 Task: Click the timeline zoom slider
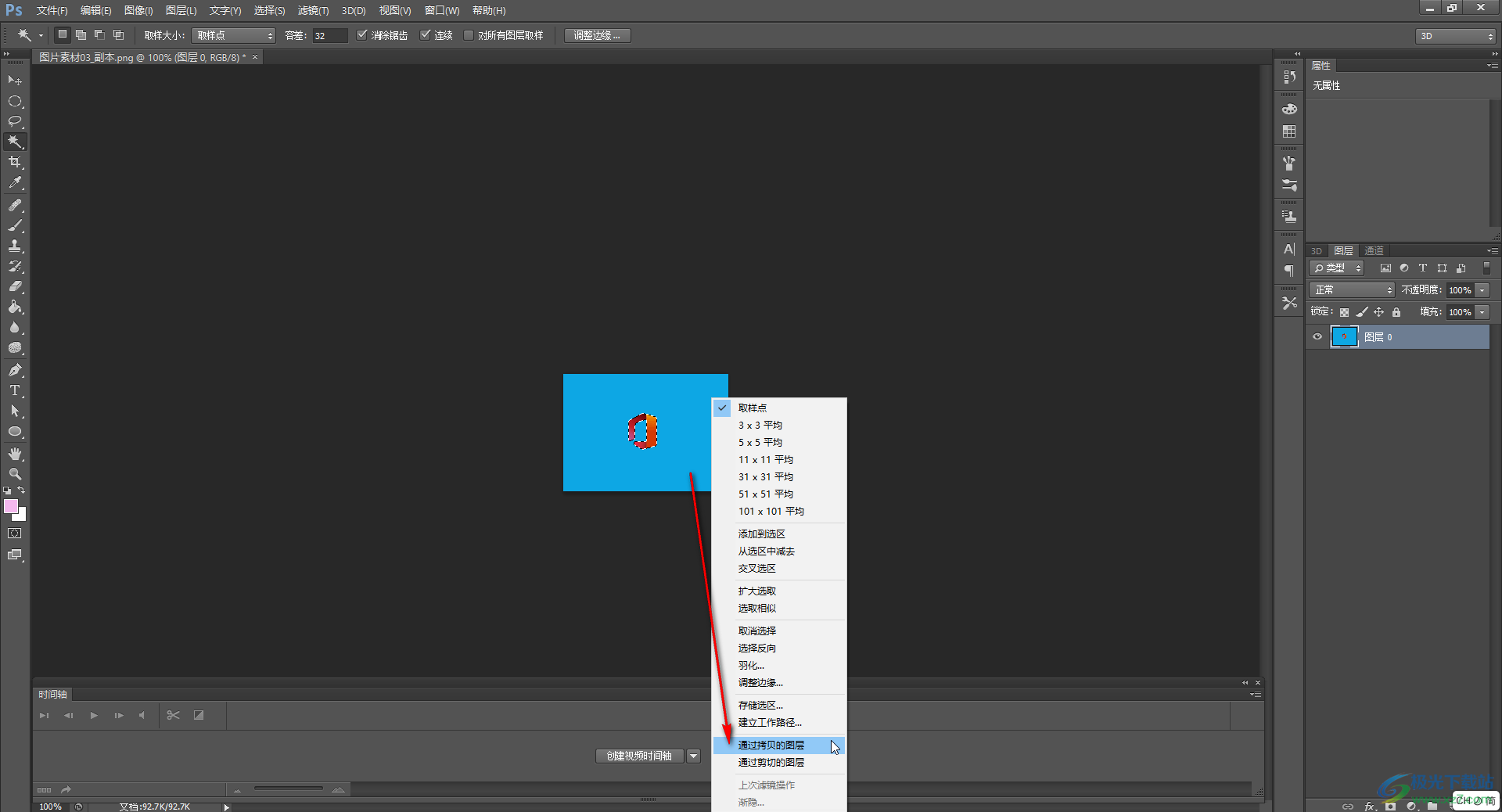(288, 789)
